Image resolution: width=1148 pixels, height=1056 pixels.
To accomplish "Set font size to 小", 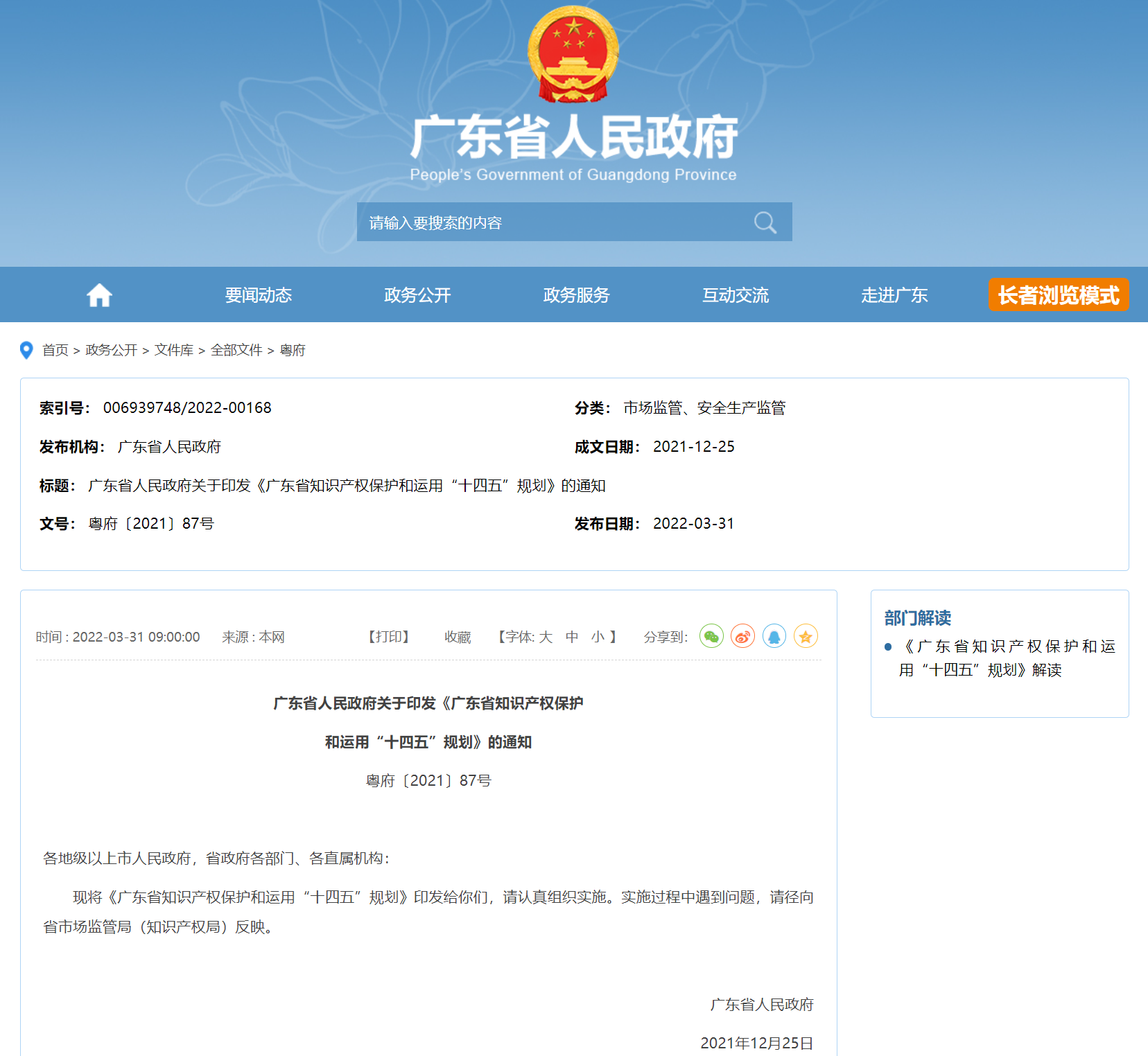I will coord(598,637).
